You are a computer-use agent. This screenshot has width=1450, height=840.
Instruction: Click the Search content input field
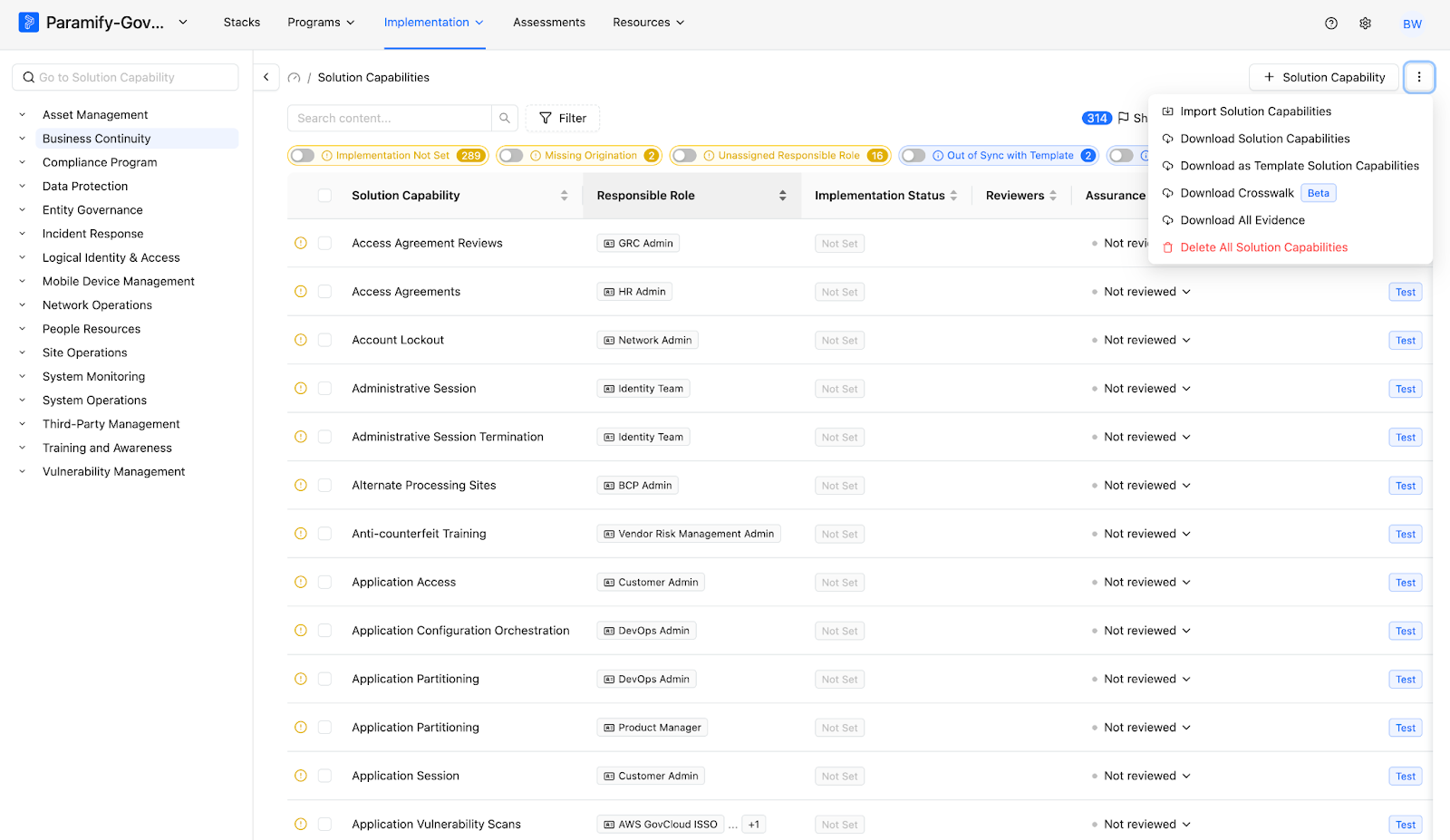point(390,118)
